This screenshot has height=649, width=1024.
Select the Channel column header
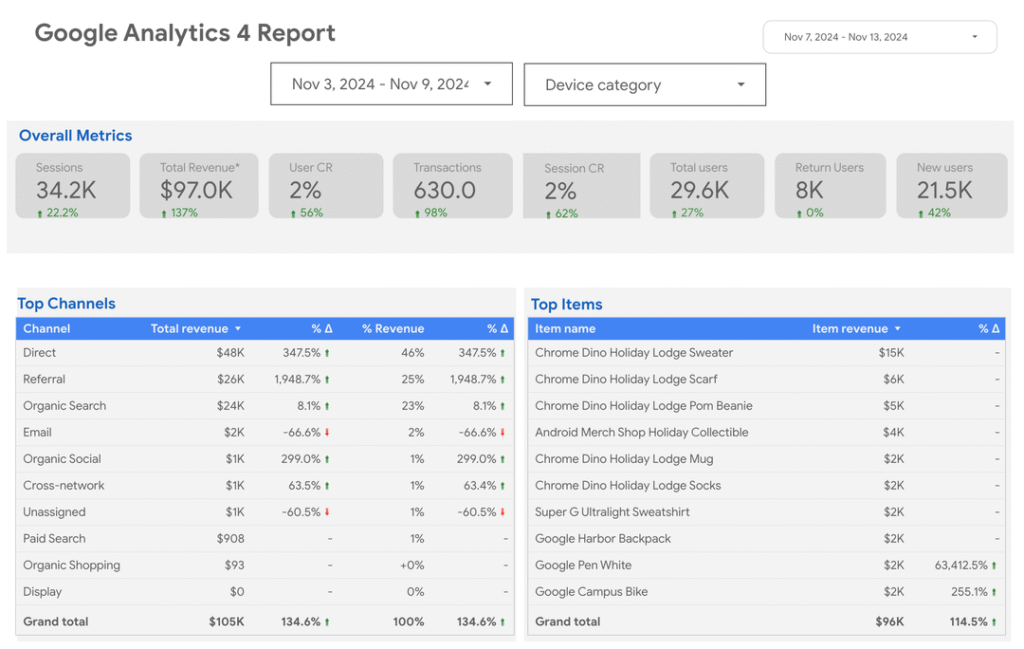pos(47,329)
